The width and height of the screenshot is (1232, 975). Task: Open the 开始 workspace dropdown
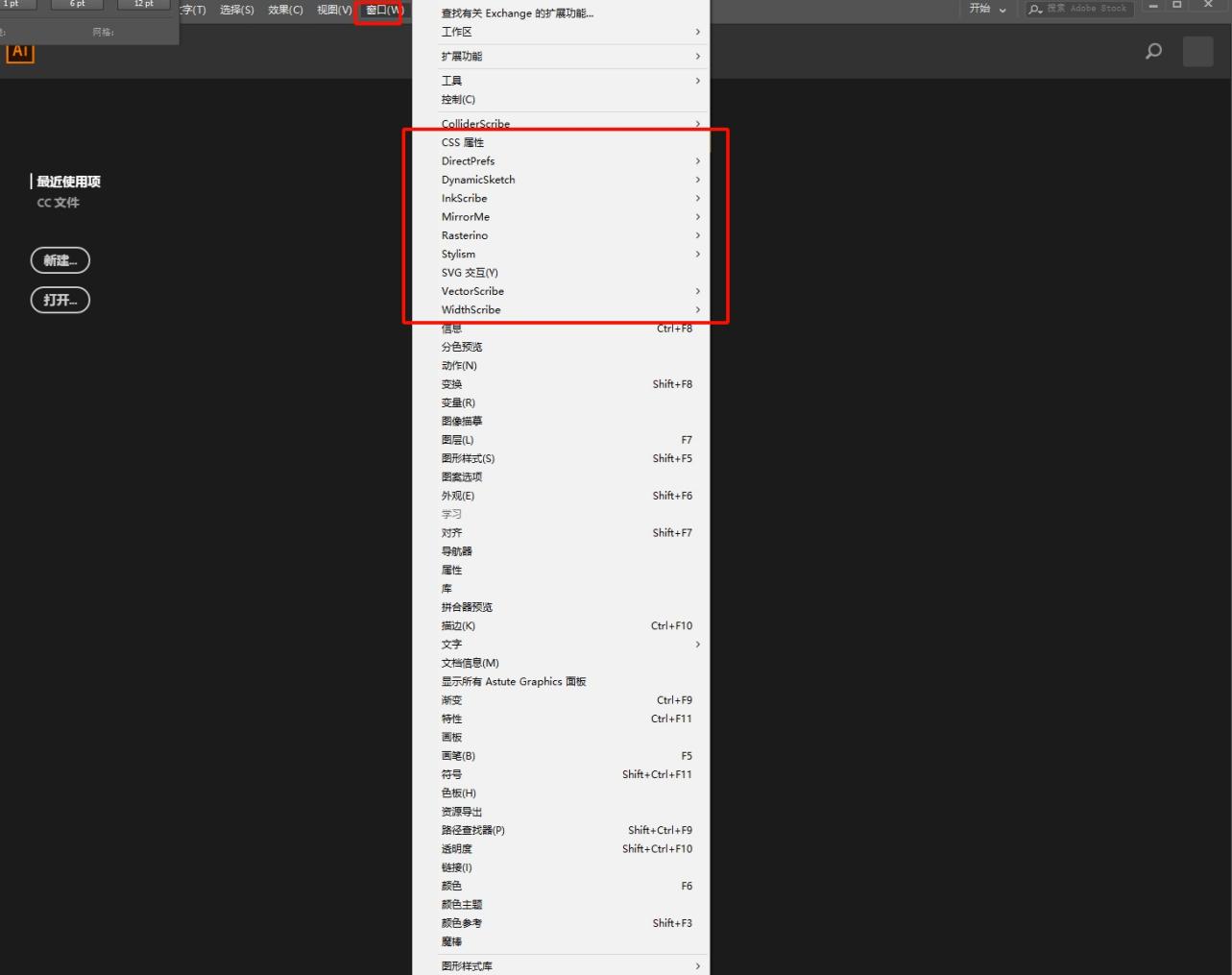pyautogui.click(x=987, y=9)
